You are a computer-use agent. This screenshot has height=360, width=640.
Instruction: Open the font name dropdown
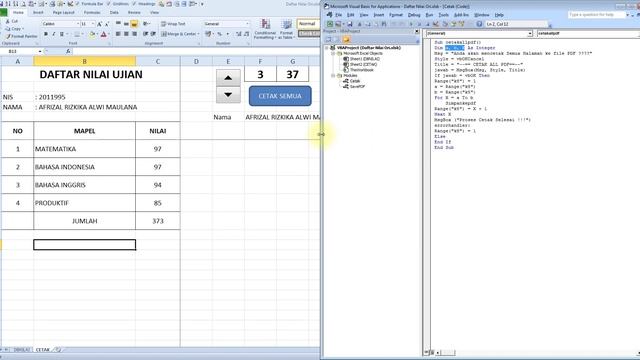(x=78, y=24)
